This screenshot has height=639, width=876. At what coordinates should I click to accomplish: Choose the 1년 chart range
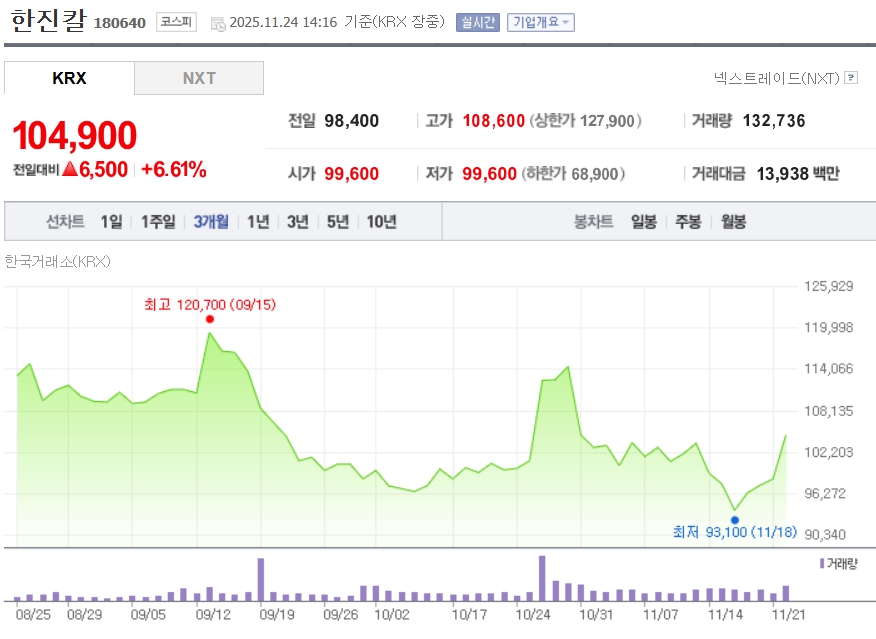[258, 222]
